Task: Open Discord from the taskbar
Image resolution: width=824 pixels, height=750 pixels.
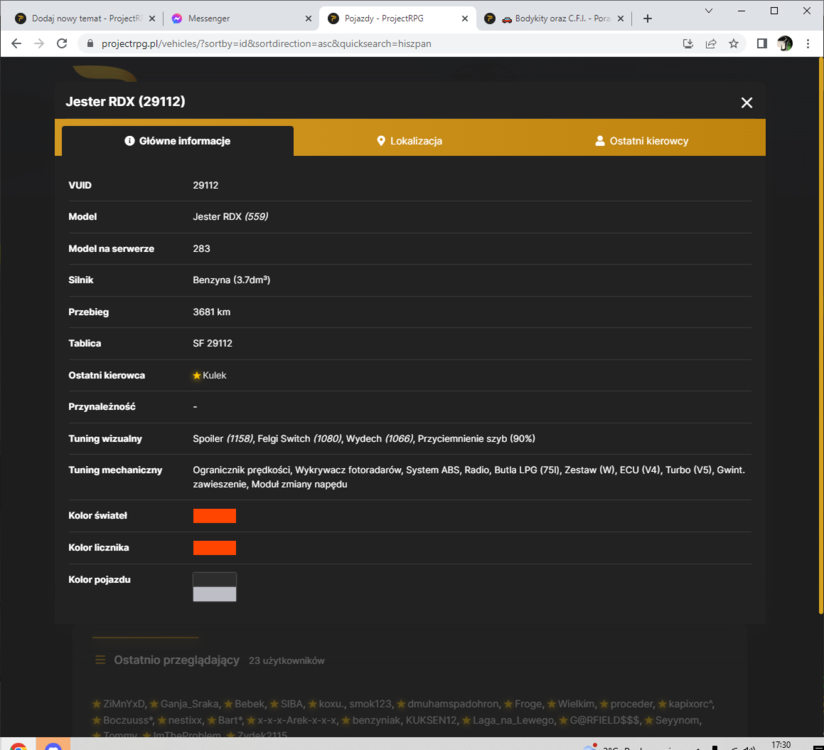Action: pyautogui.click(x=53, y=745)
